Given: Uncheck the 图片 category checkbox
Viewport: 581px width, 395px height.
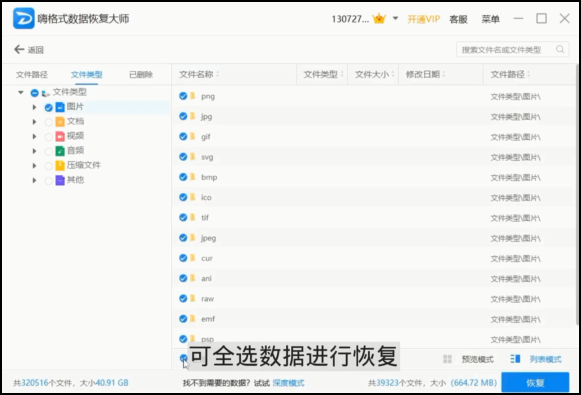Looking at the screenshot, I should [x=48, y=107].
